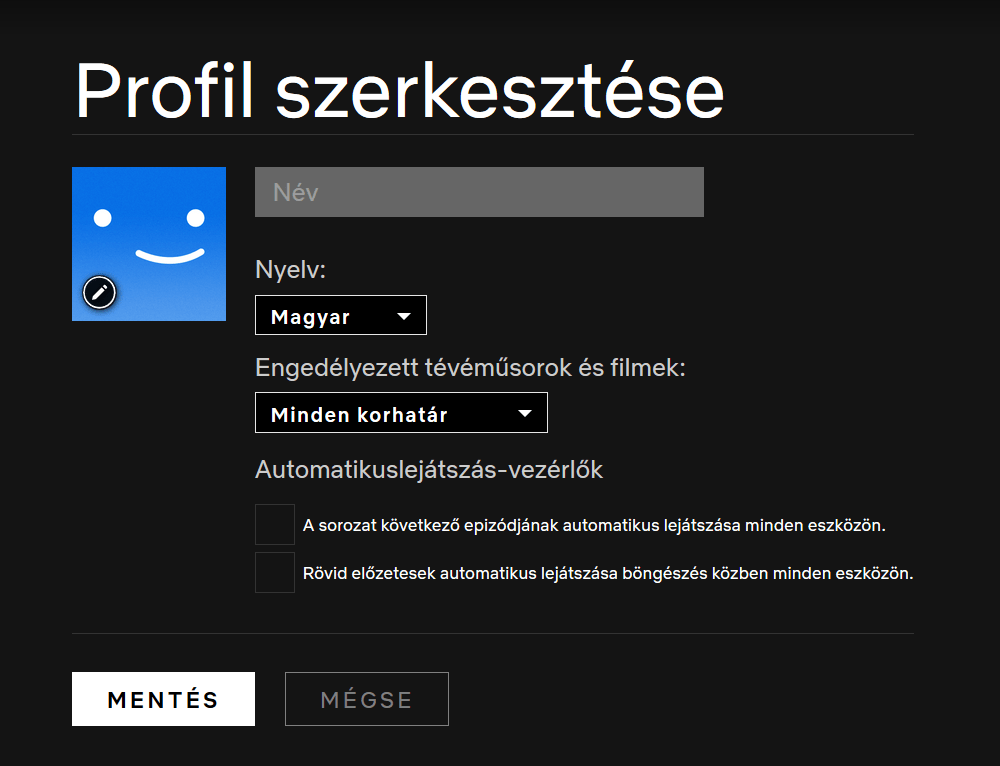Click the smile curve on the avatar
This screenshot has width=1000, height=766.
[x=169, y=256]
